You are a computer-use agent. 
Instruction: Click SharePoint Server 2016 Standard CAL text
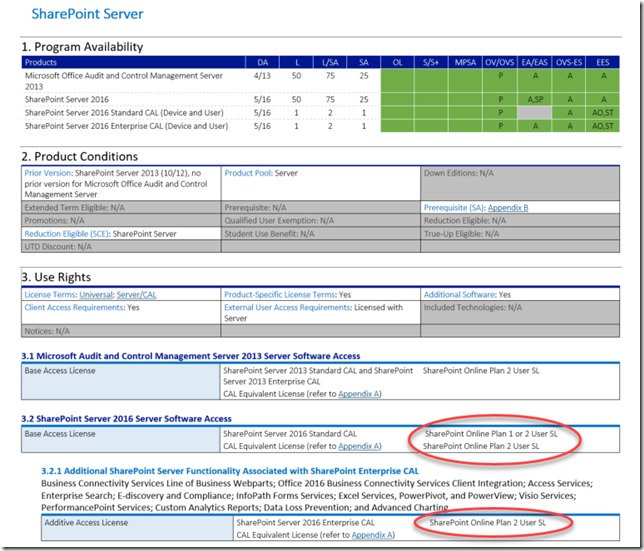[x=290, y=434]
